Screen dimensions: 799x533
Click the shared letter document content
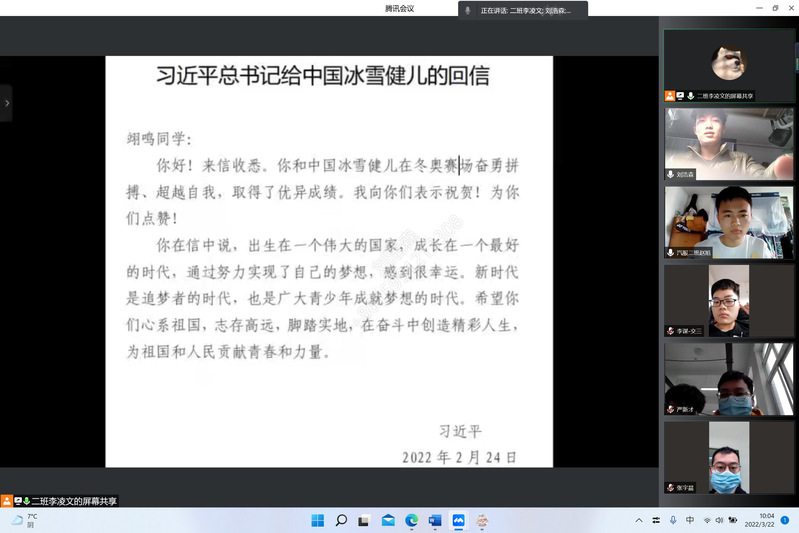click(329, 260)
